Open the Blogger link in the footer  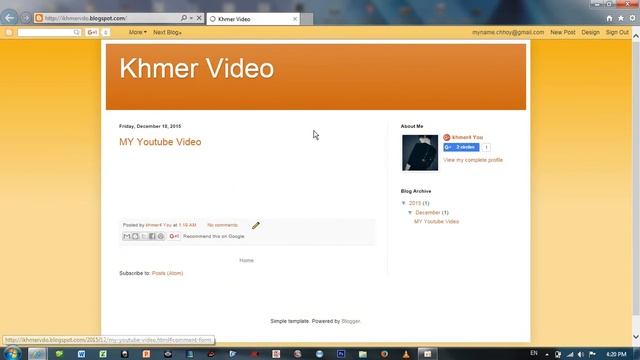[x=351, y=321]
